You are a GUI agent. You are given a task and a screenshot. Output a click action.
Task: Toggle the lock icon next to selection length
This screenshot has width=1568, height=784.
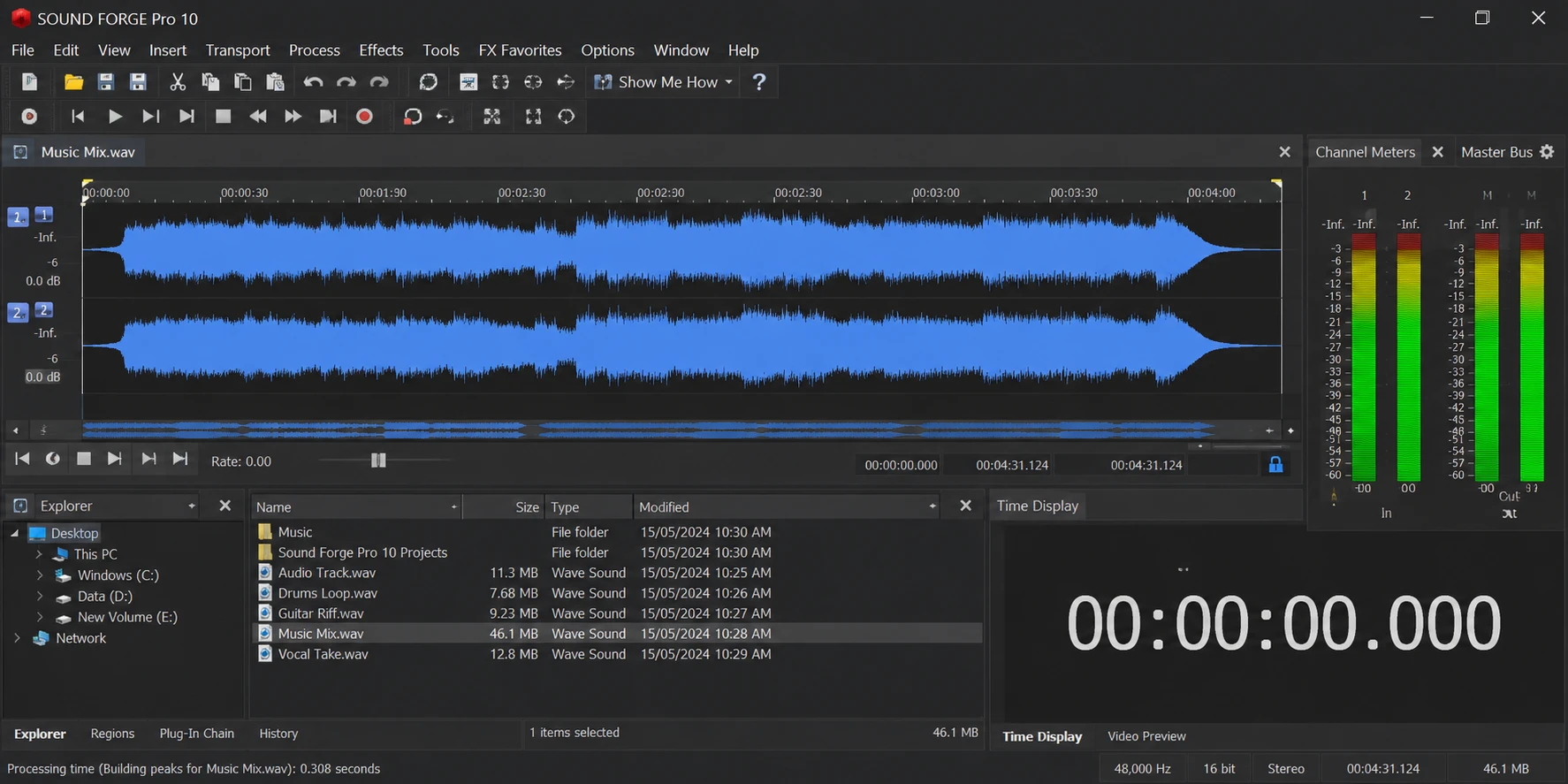[1275, 464]
